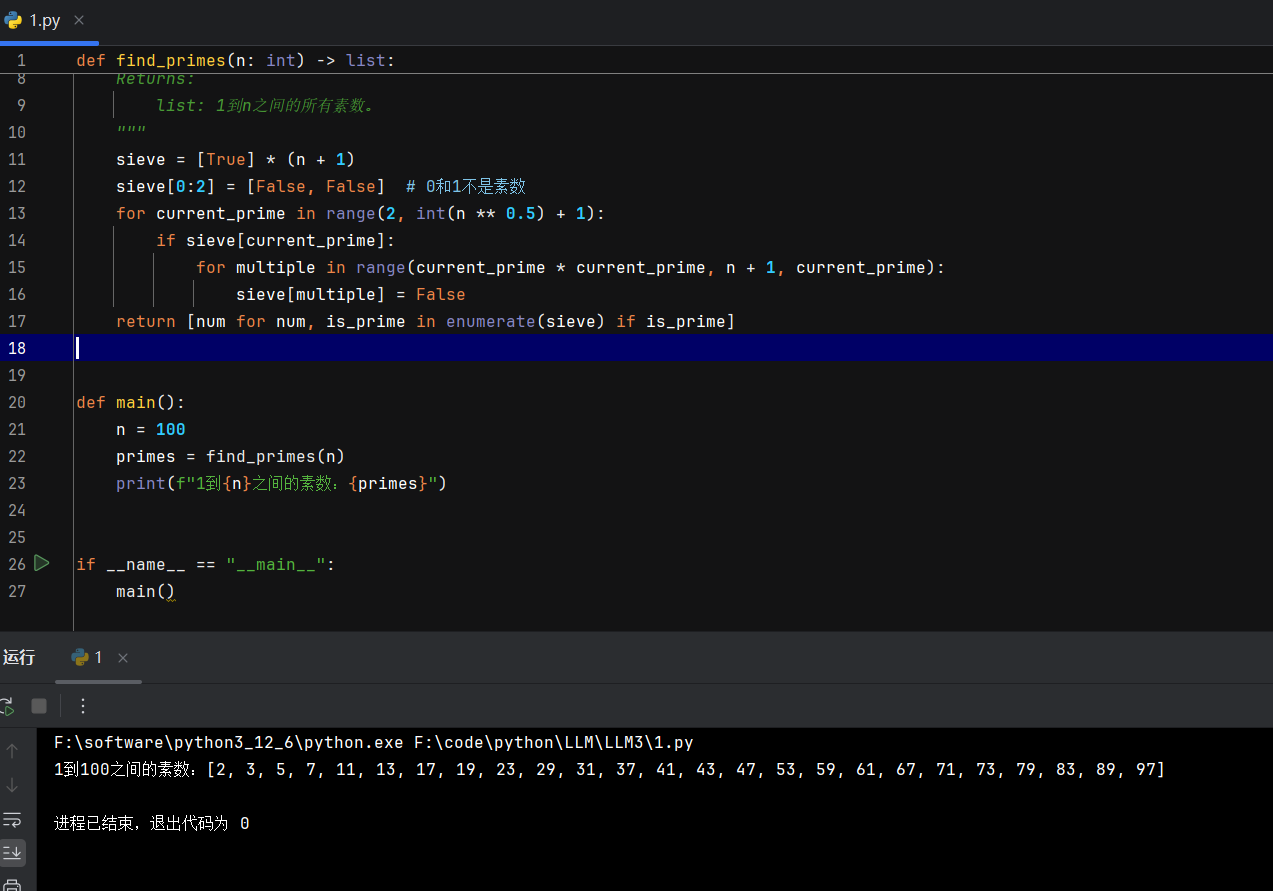Click the return statement on line 17
This screenshot has width=1273, height=891.
click(426, 321)
